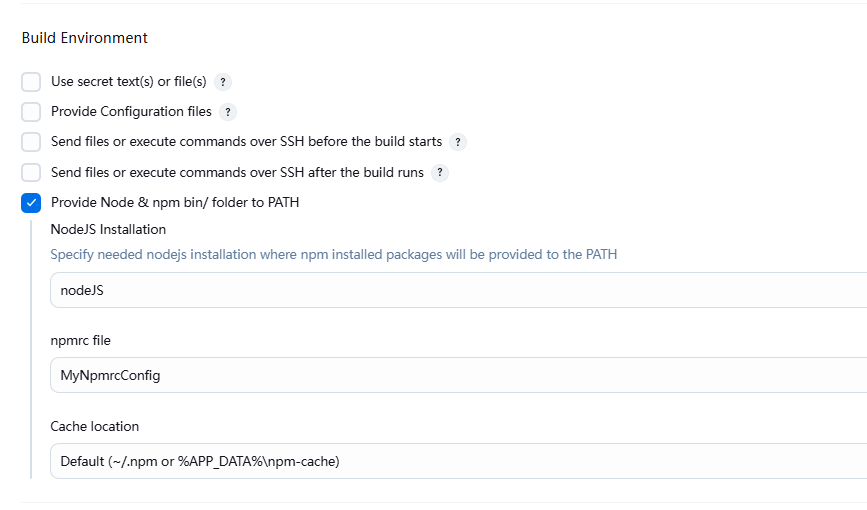
Task: Show help for SSH before the build starts
Action: coord(458,142)
